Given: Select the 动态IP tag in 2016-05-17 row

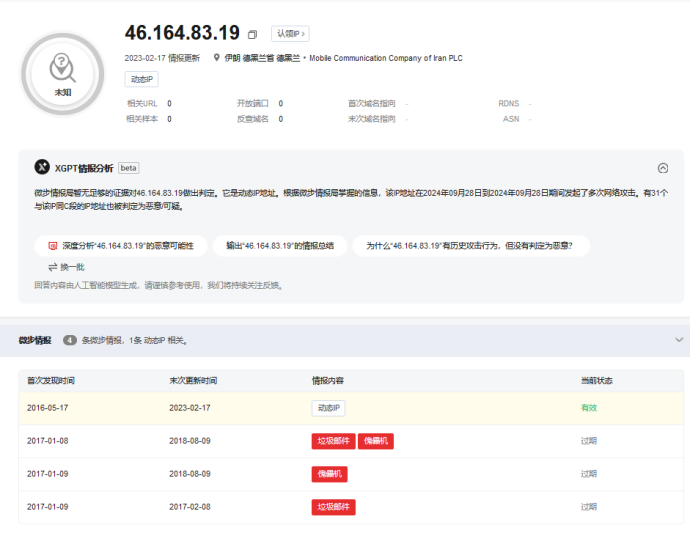Looking at the screenshot, I should (328, 408).
